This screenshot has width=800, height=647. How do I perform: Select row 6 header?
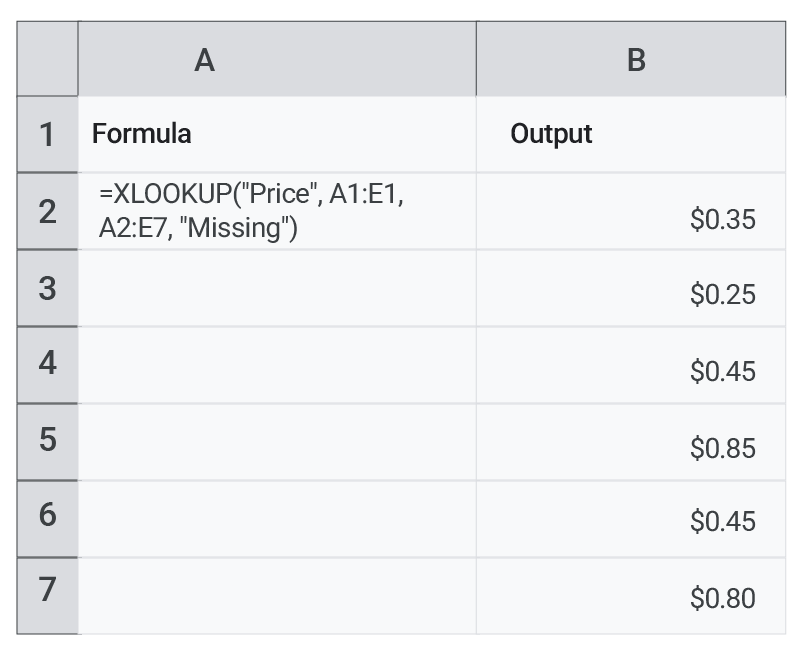point(47,517)
